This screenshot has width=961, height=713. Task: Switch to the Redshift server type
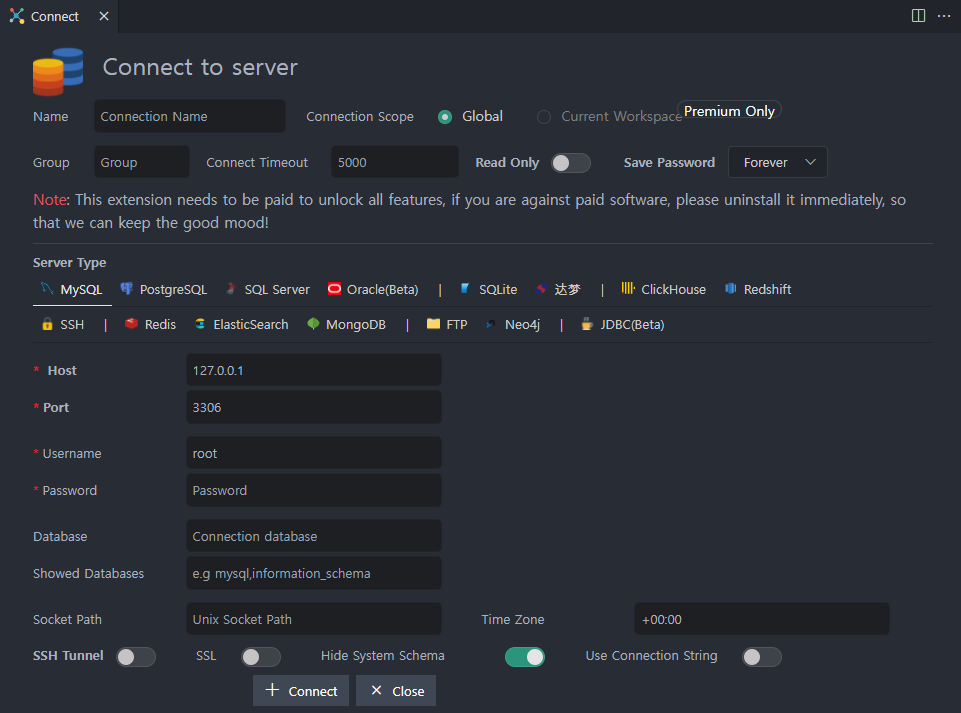click(x=758, y=289)
